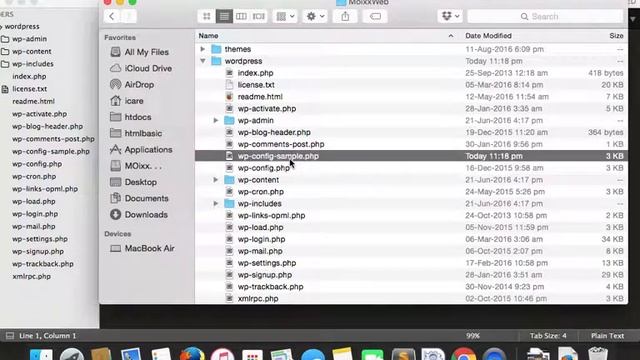This screenshot has width=640, height=360.
Task: Open the MOixx… sidebar item
Action: [136, 166]
